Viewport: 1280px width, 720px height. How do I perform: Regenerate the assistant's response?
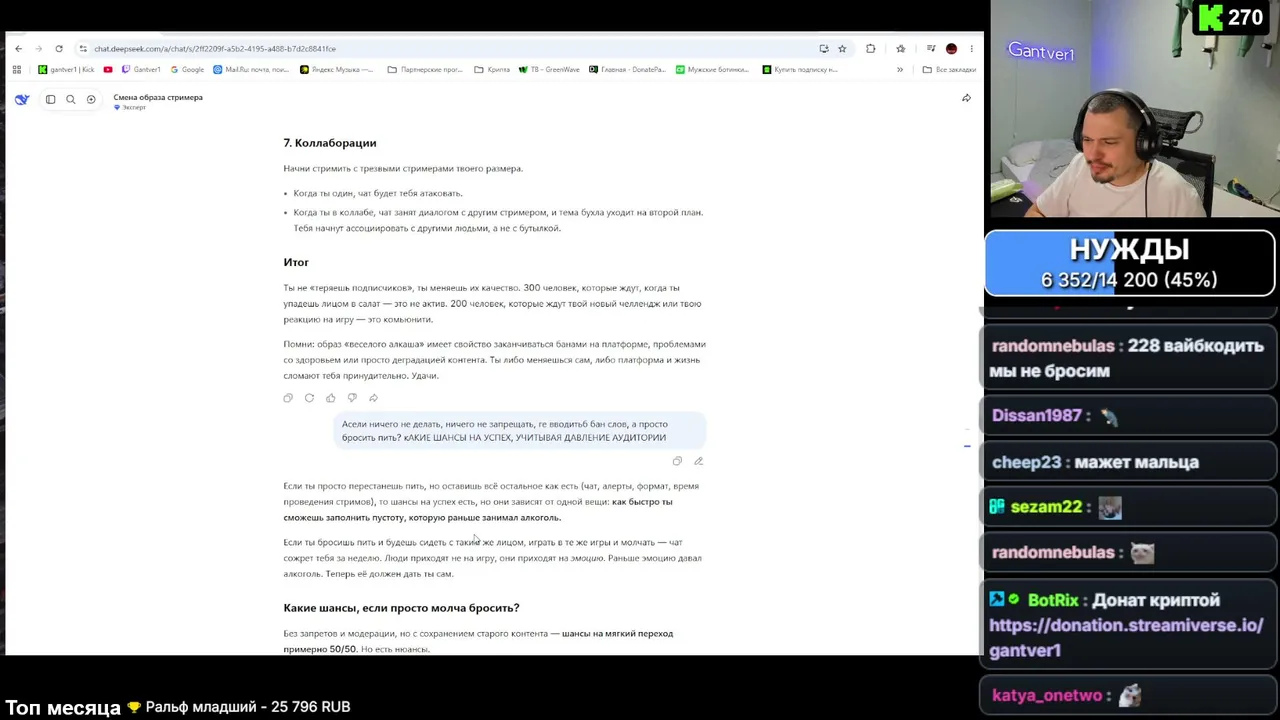[x=309, y=398]
